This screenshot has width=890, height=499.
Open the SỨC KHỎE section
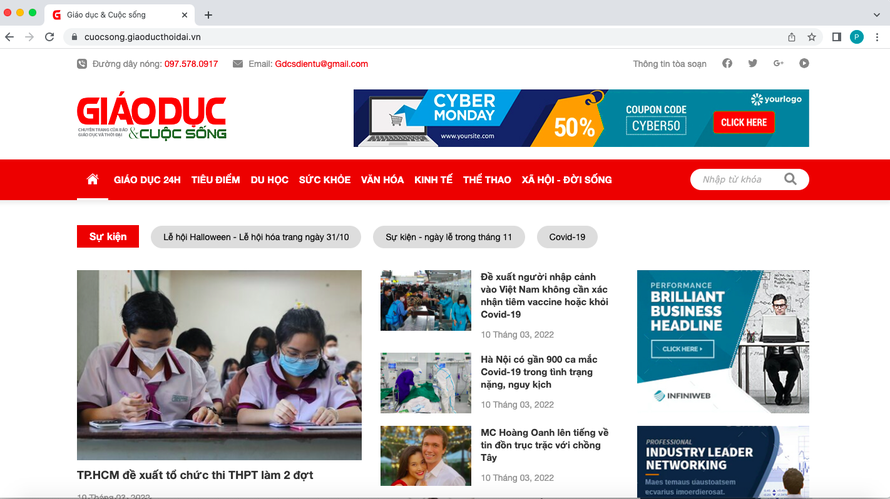coord(324,180)
